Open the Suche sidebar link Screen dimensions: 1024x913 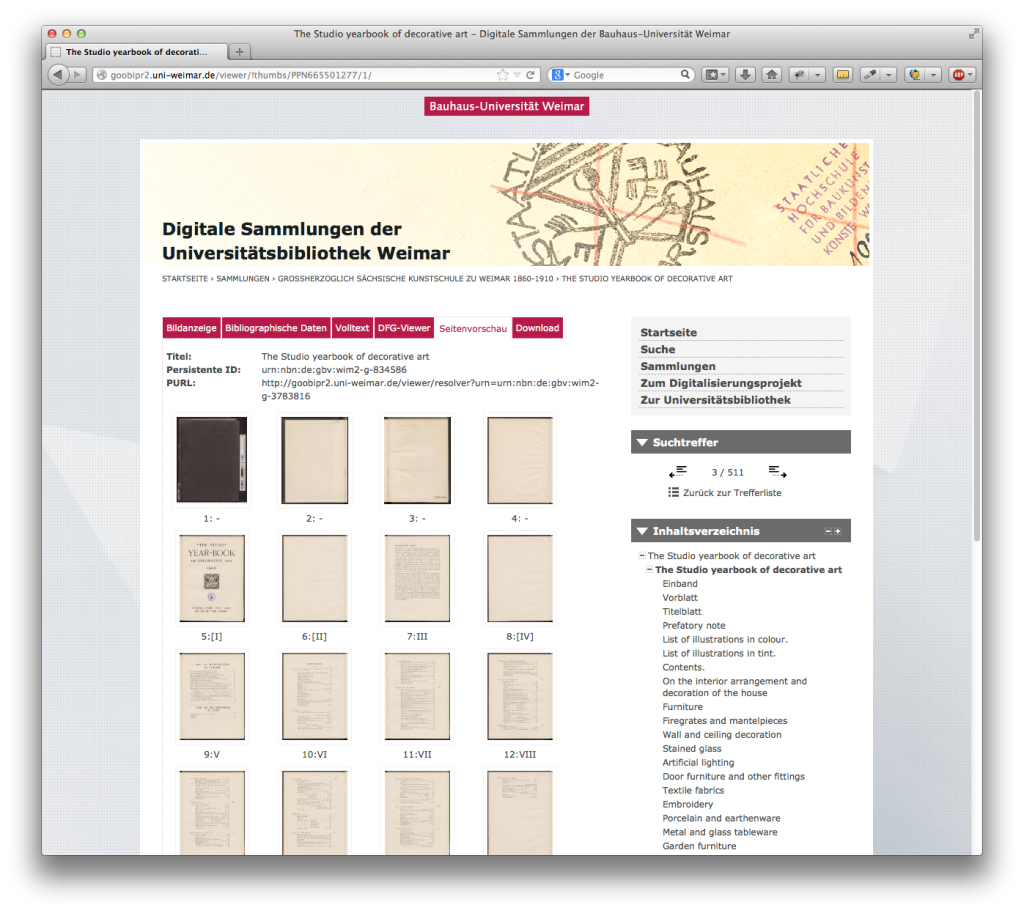[x=658, y=349]
